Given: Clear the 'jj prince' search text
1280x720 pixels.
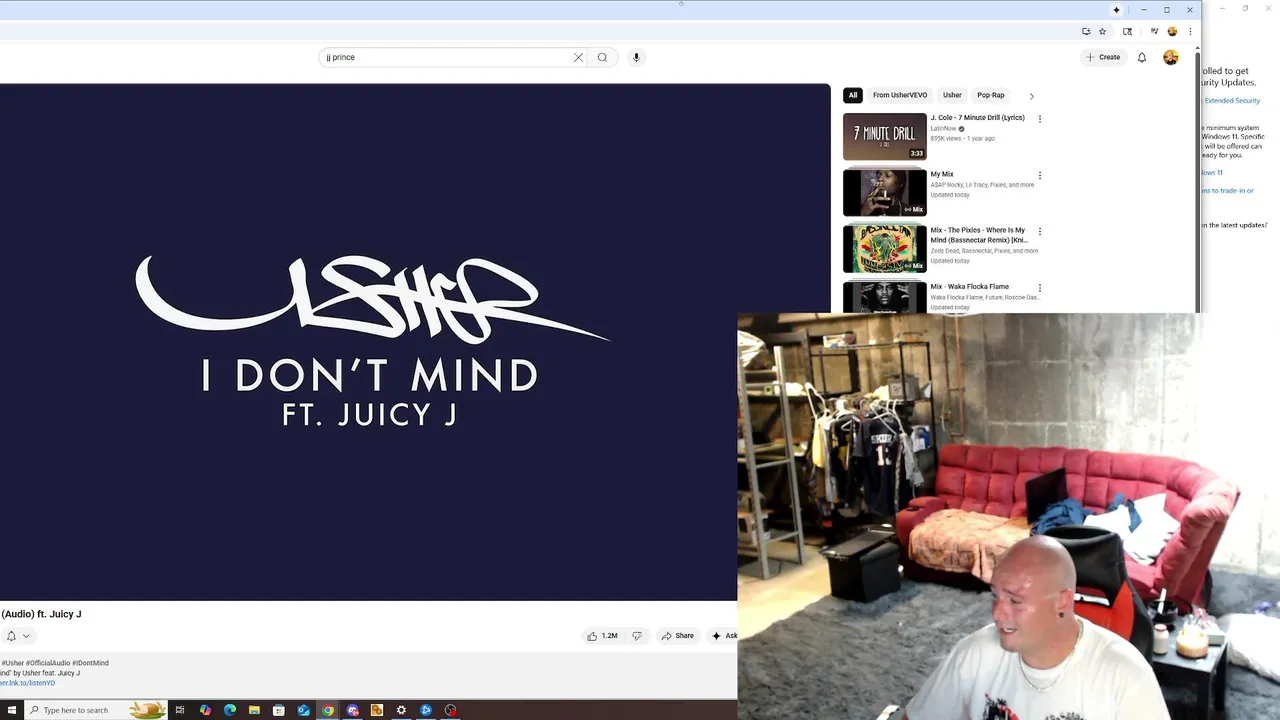Looking at the screenshot, I should tap(578, 57).
